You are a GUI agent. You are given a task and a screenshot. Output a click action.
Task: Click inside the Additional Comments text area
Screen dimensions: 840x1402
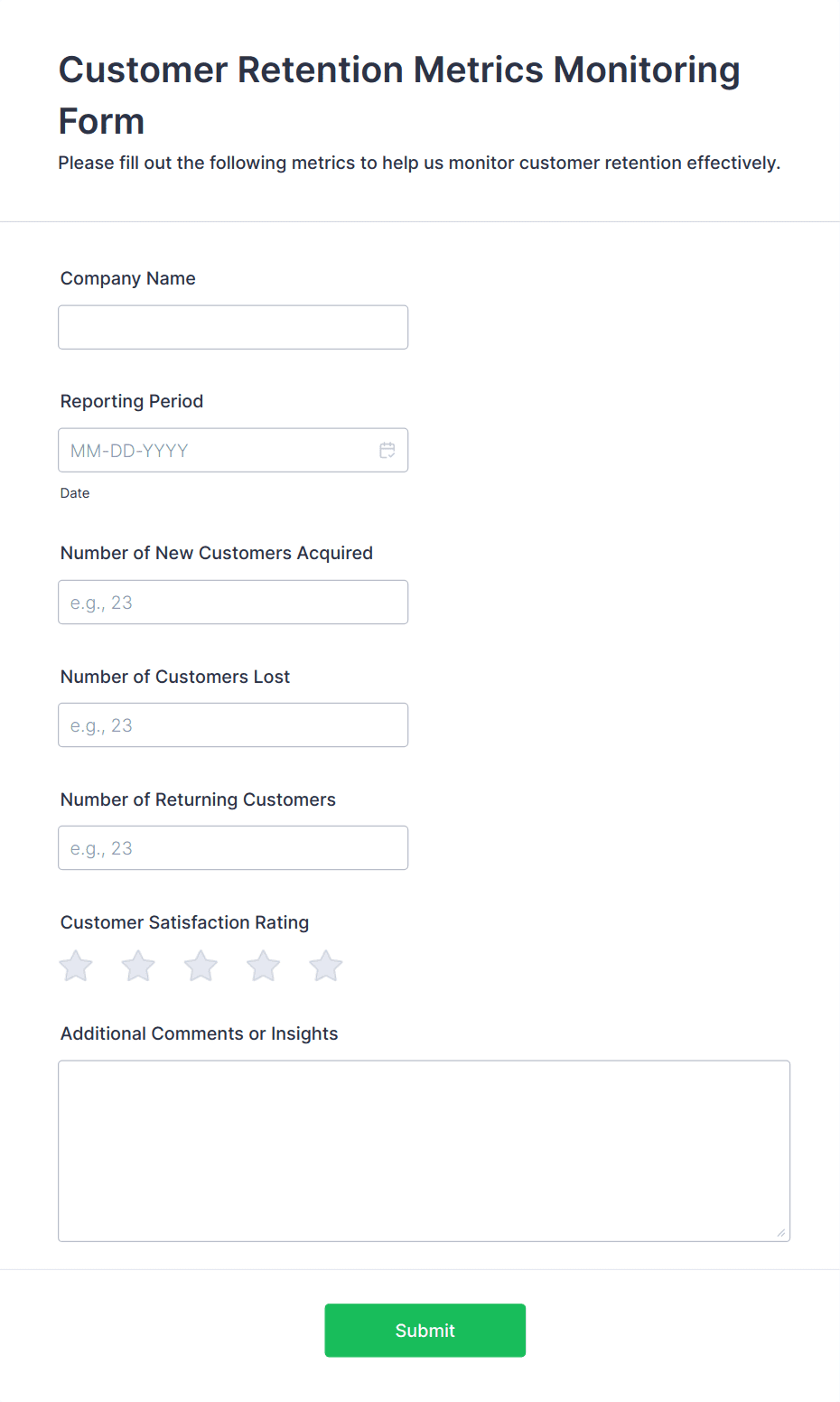[x=424, y=1150]
